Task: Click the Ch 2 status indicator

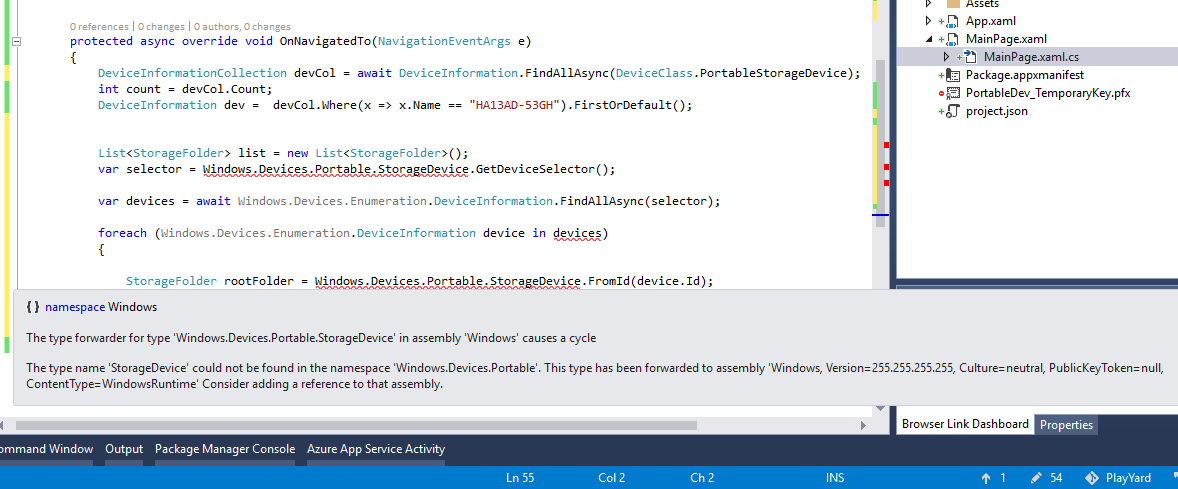Action: coord(702,478)
